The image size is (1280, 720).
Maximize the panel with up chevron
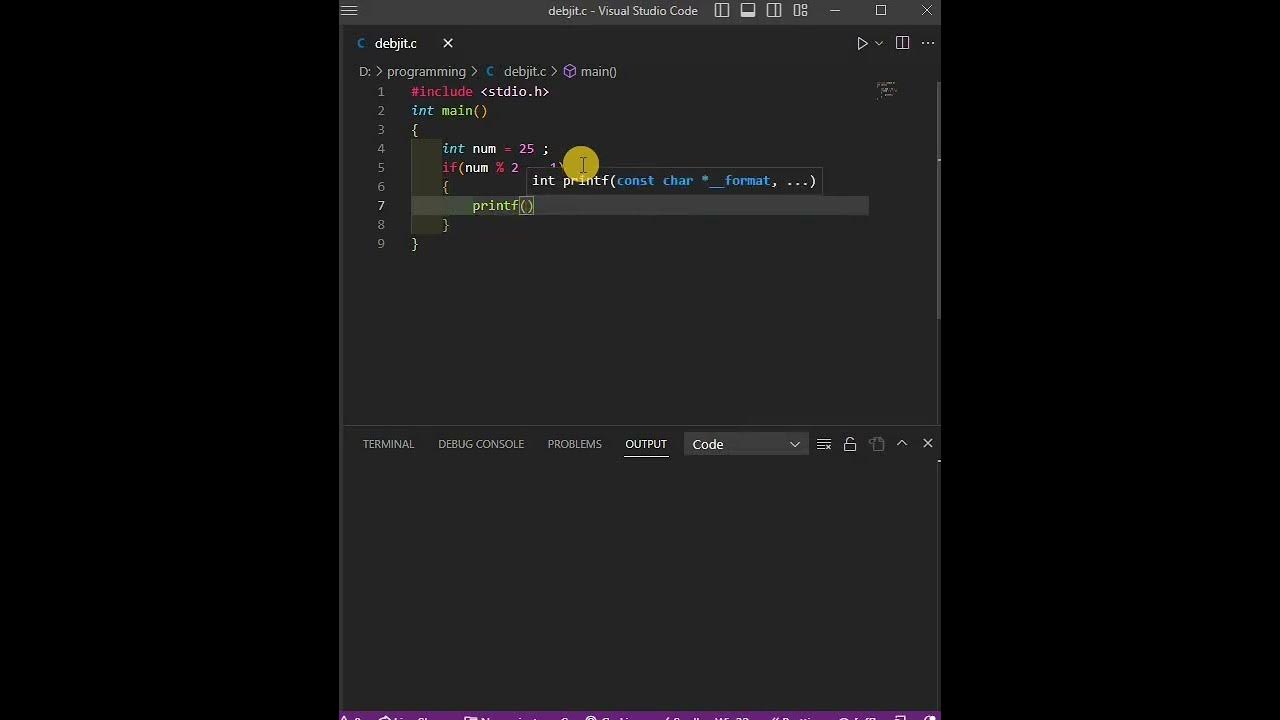pyautogui.click(x=902, y=444)
